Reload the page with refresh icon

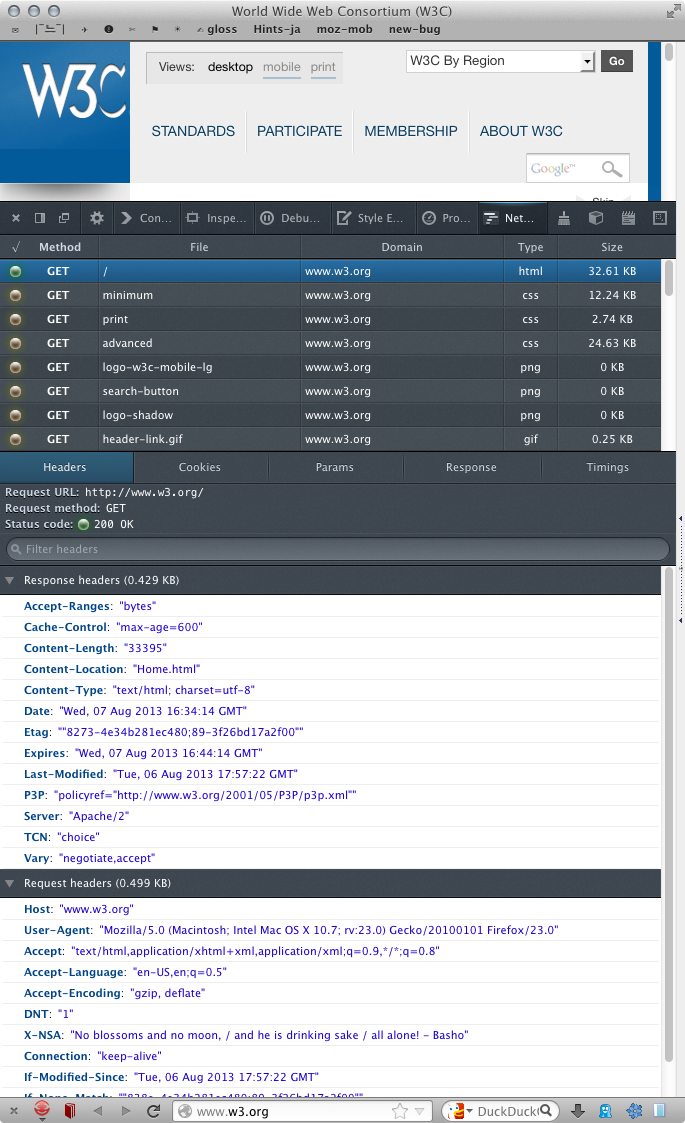(x=153, y=1111)
